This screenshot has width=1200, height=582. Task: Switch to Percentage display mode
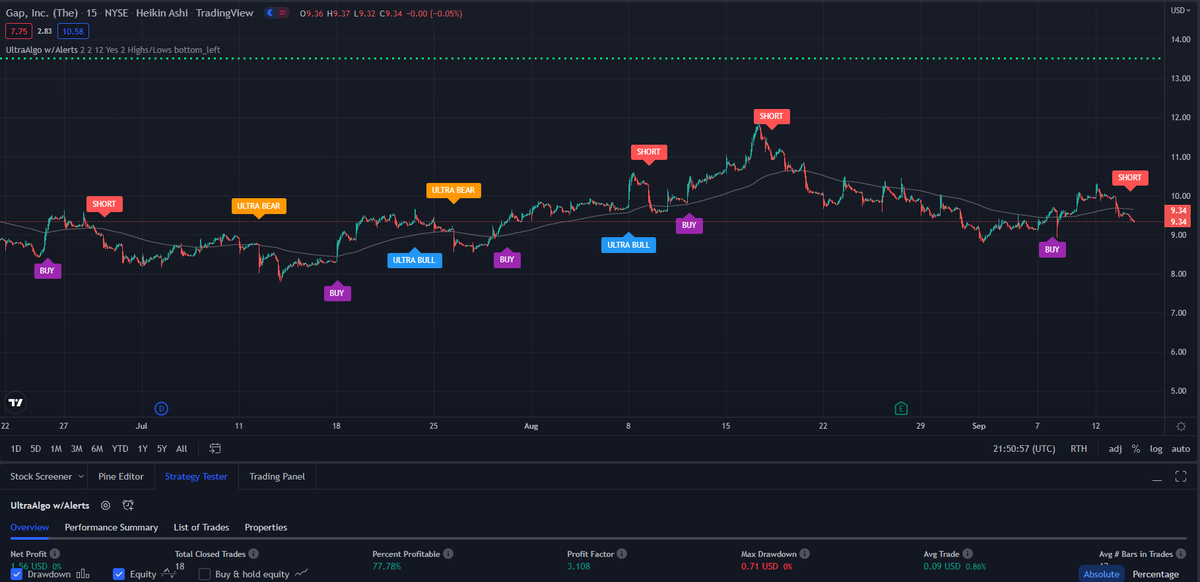1155,574
